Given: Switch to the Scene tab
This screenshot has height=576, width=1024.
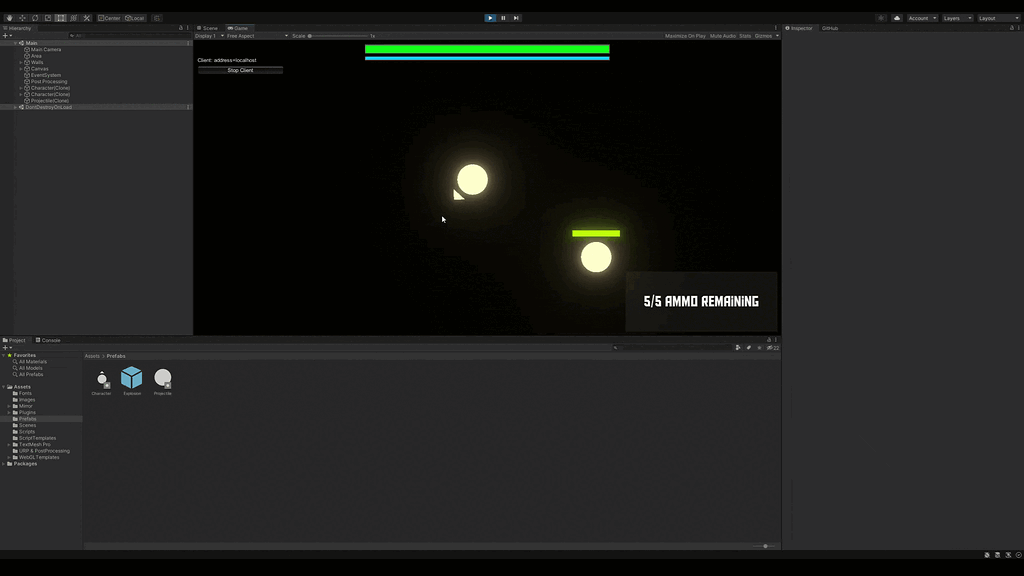Looking at the screenshot, I should (x=208, y=28).
